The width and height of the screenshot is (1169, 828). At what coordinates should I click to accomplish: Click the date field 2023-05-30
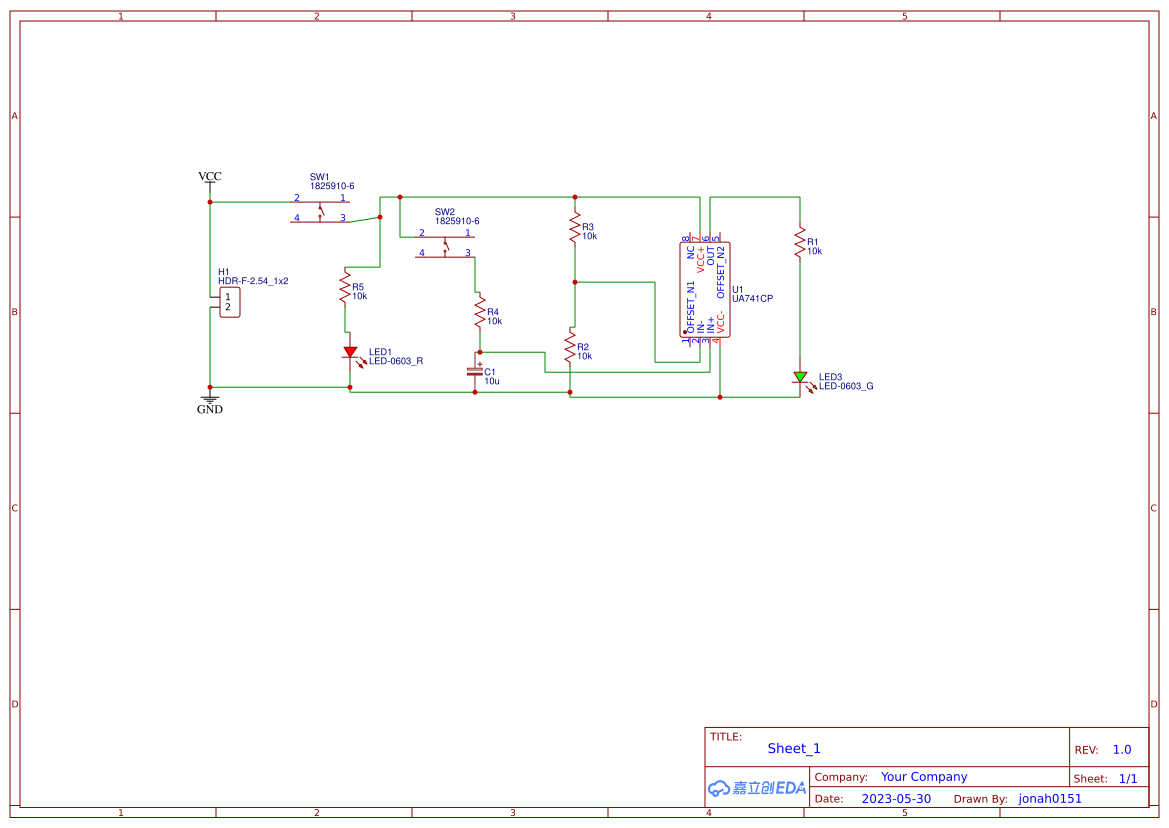click(x=897, y=798)
